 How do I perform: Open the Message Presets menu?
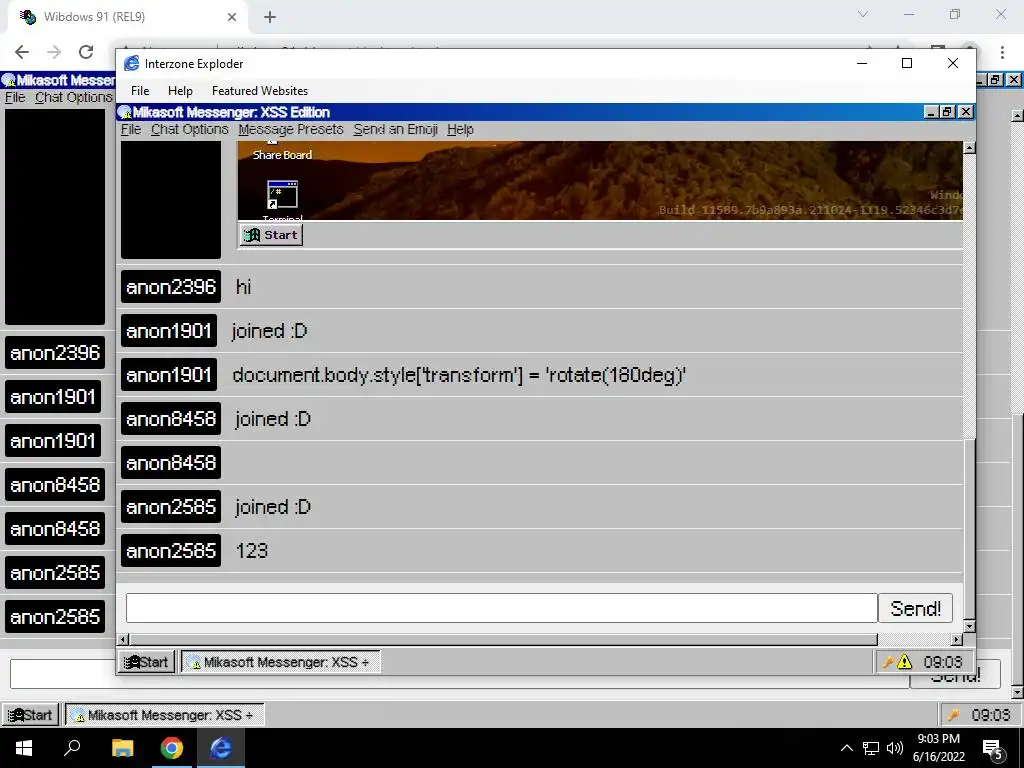click(x=291, y=129)
